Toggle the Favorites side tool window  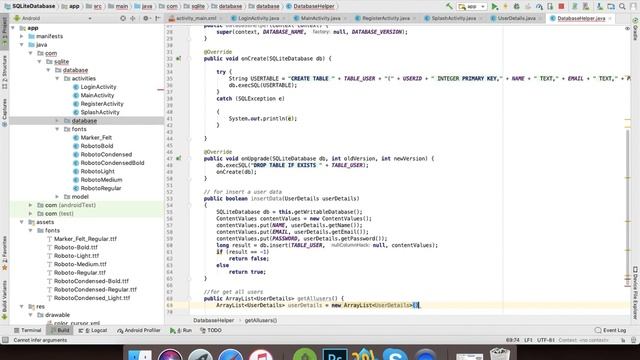click(4, 253)
